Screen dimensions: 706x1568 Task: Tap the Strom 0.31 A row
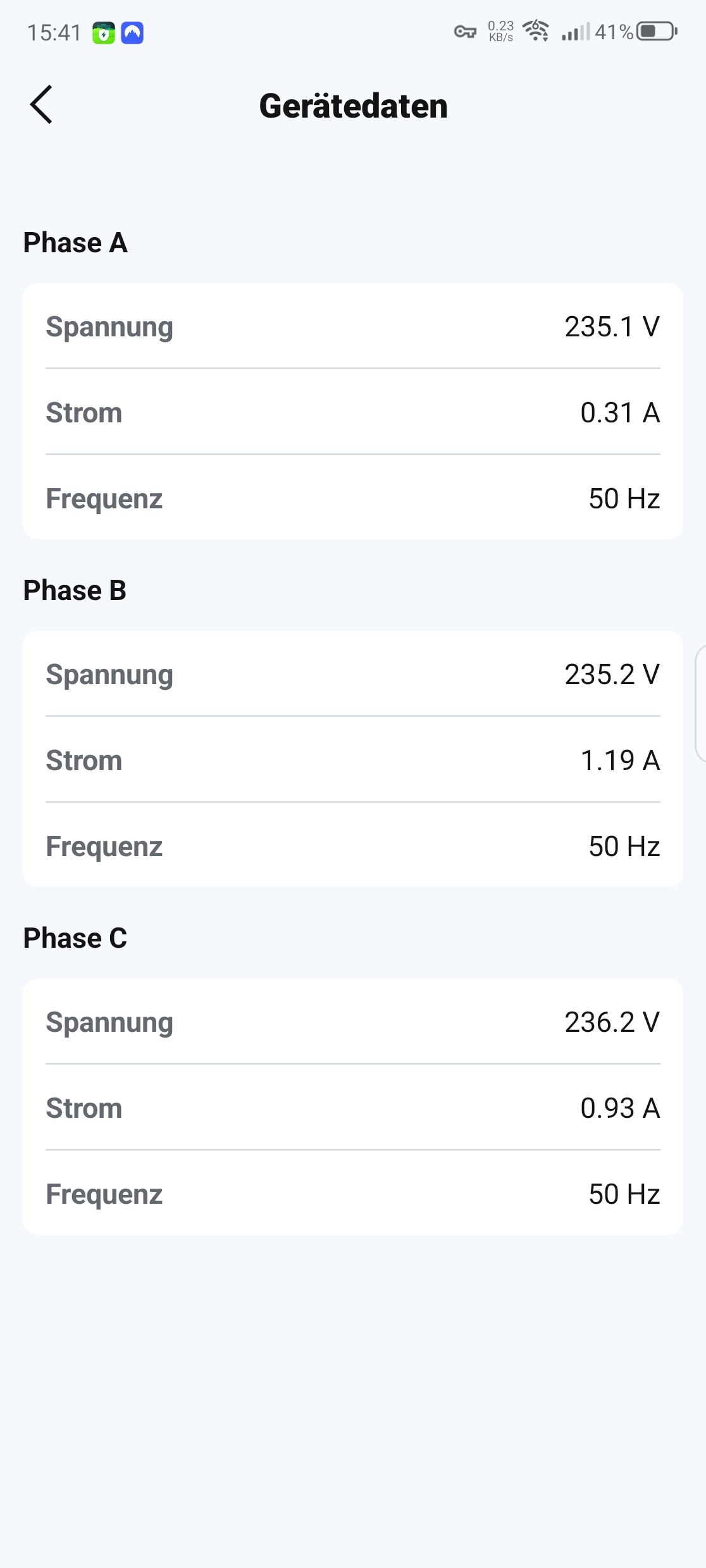353,413
